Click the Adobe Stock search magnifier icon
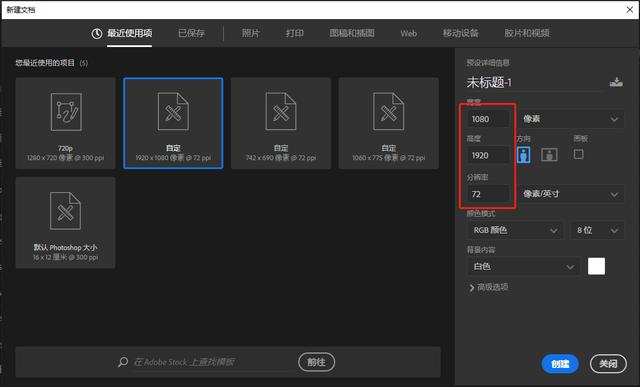Image resolution: width=640 pixels, height=387 pixels. point(123,362)
